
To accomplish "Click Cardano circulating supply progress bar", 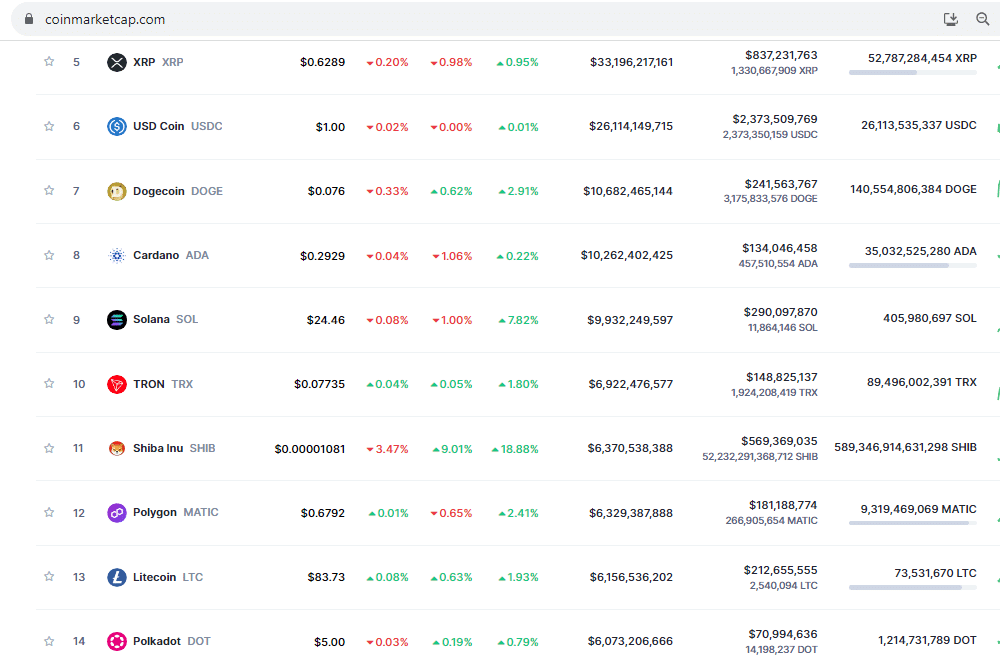I will coord(913,265).
